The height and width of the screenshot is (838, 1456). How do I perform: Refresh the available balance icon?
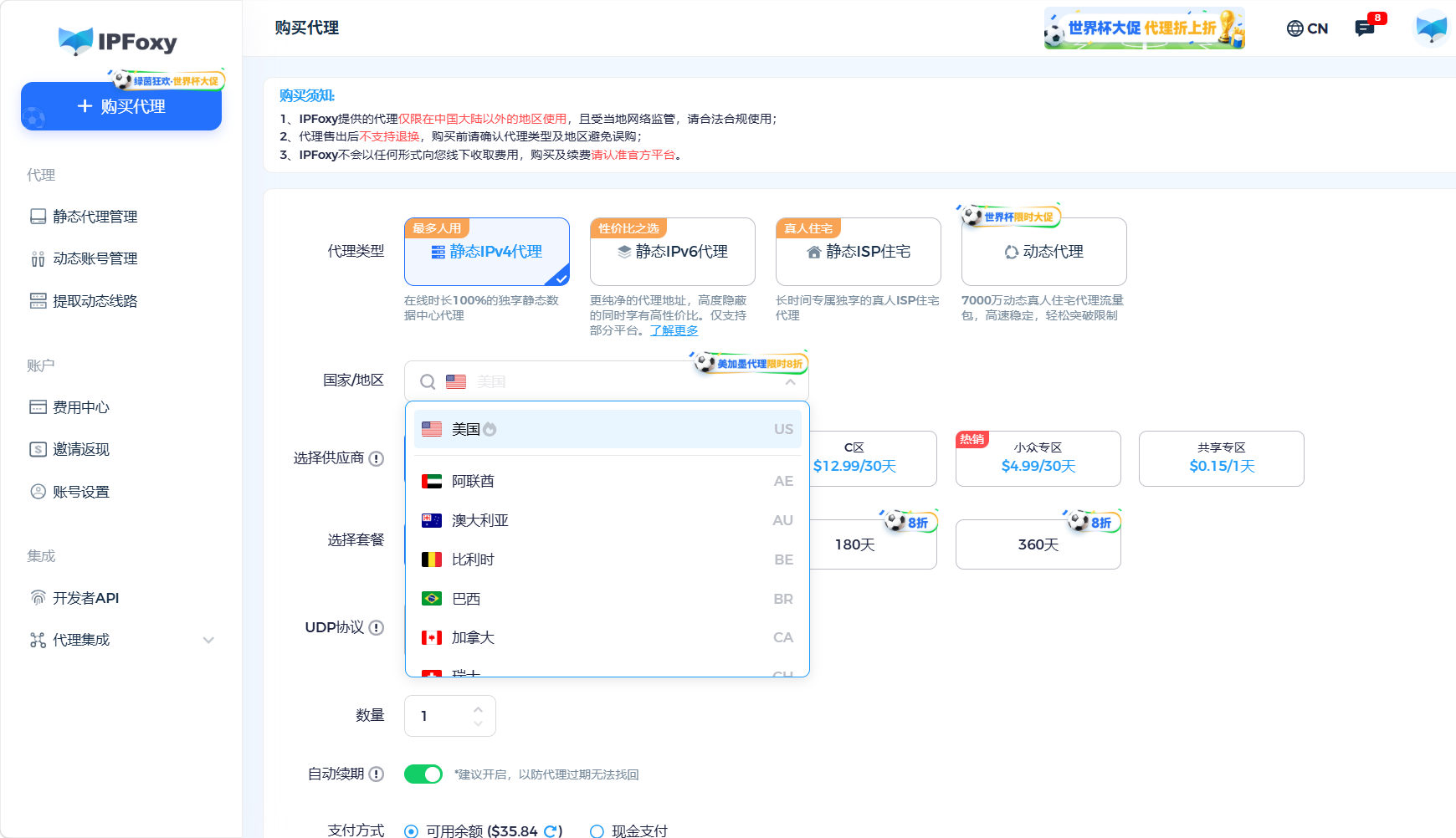tap(551, 831)
